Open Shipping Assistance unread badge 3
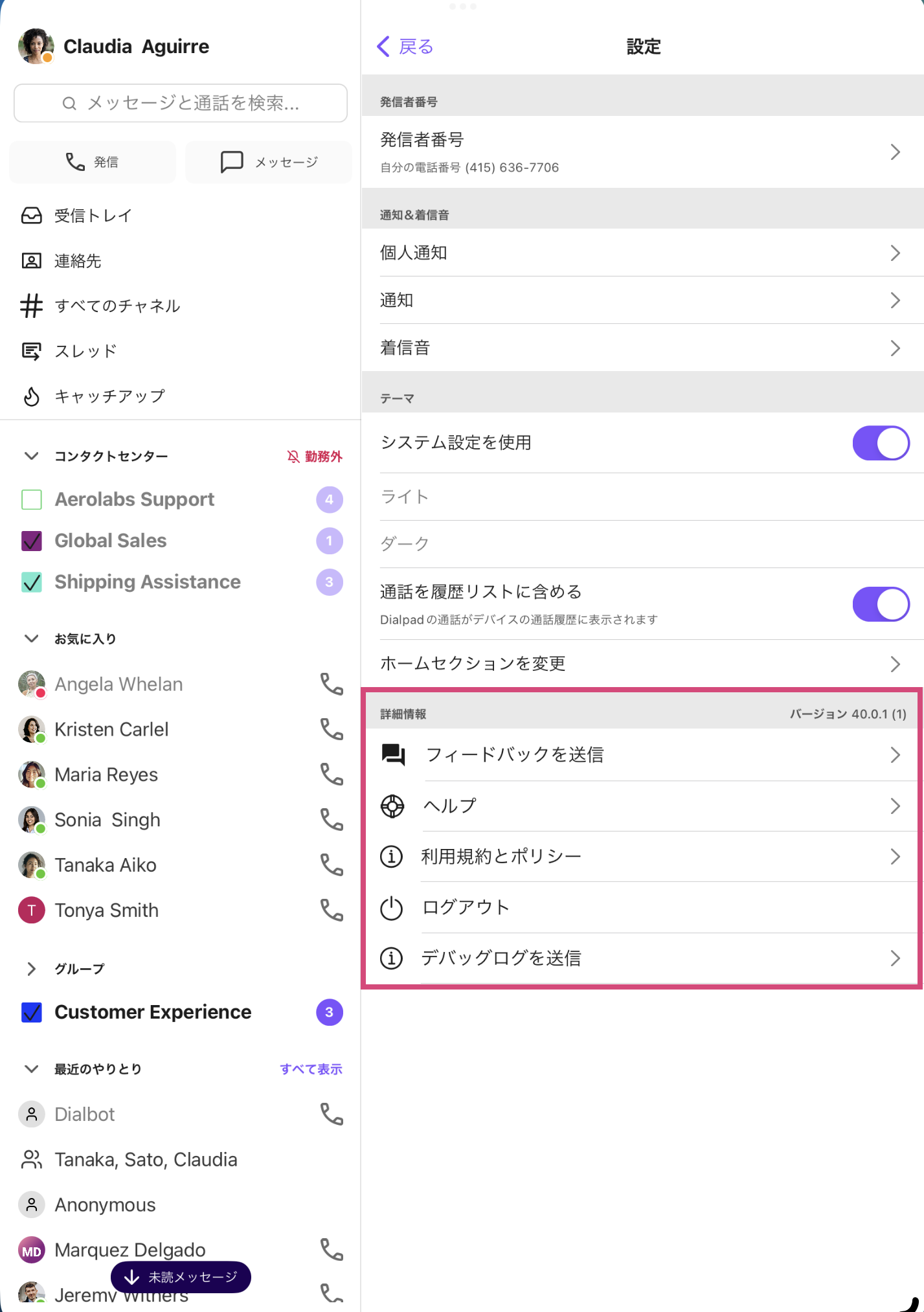The width and height of the screenshot is (924, 1312). point(330,582)
